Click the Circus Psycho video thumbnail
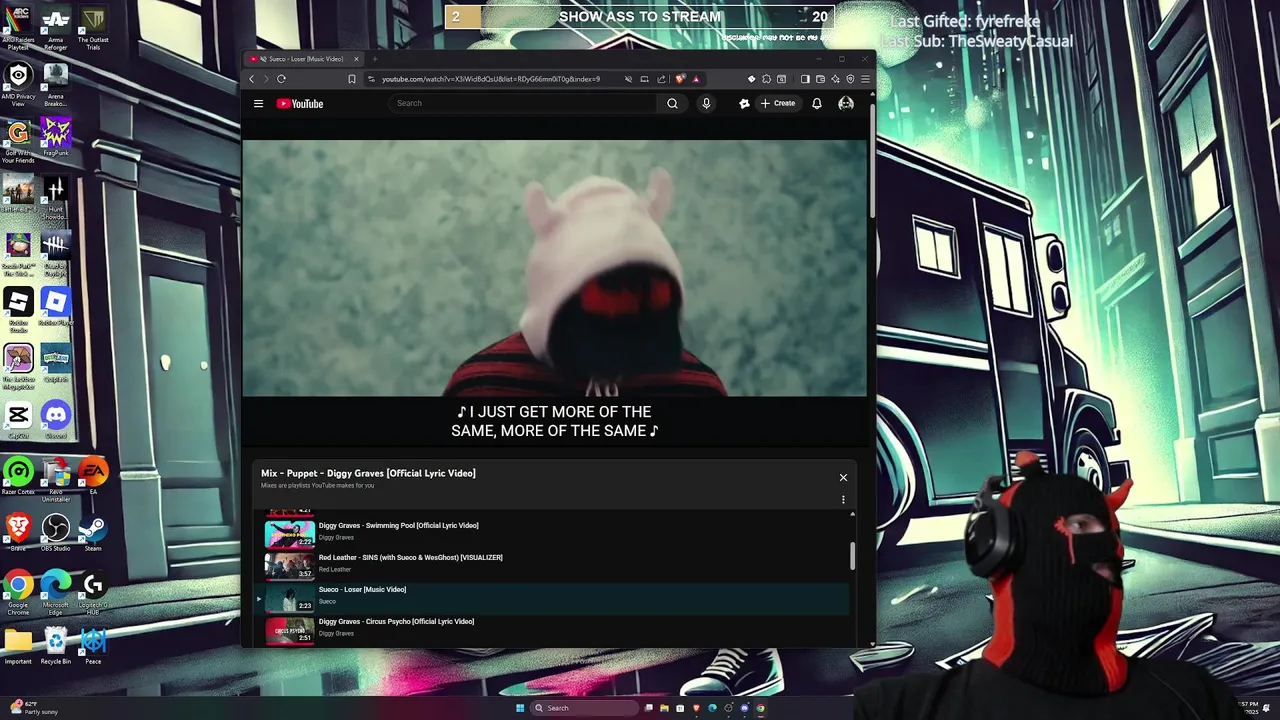This screenshot has height=720, width=1280. [x=289, y=629]
